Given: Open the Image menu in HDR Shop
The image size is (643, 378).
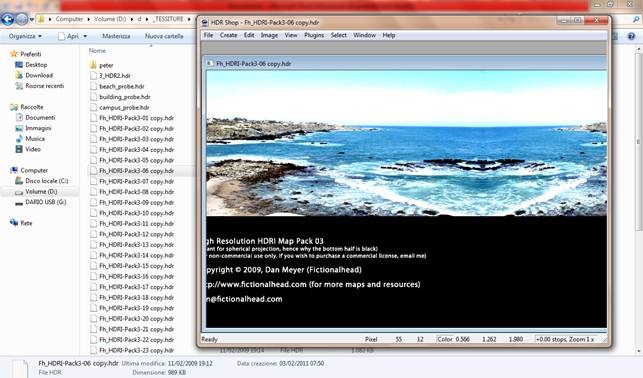Looking at the screenshot, I should click(x=269, y=35).
